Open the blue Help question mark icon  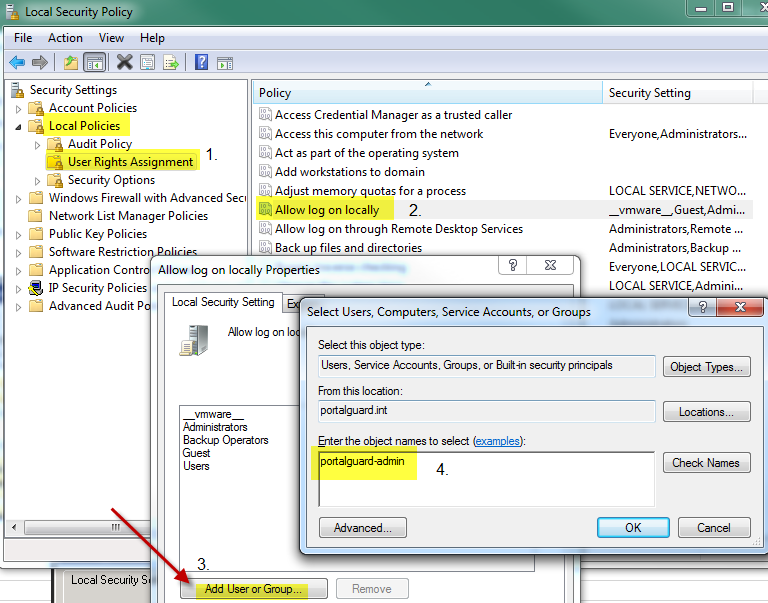point(201,62)
